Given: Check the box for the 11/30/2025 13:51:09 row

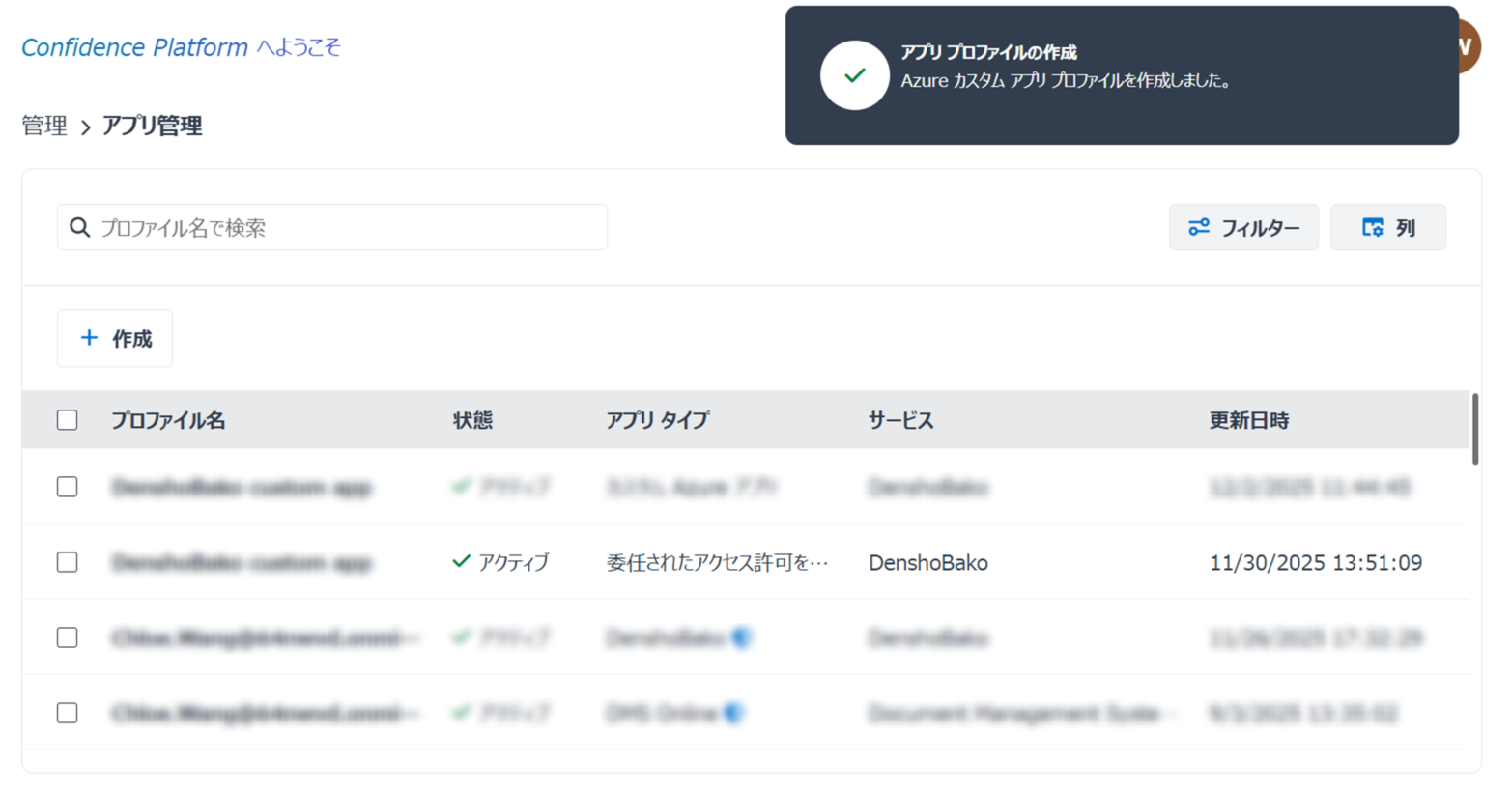Looking at the screenshot, I should pos(67,562).
